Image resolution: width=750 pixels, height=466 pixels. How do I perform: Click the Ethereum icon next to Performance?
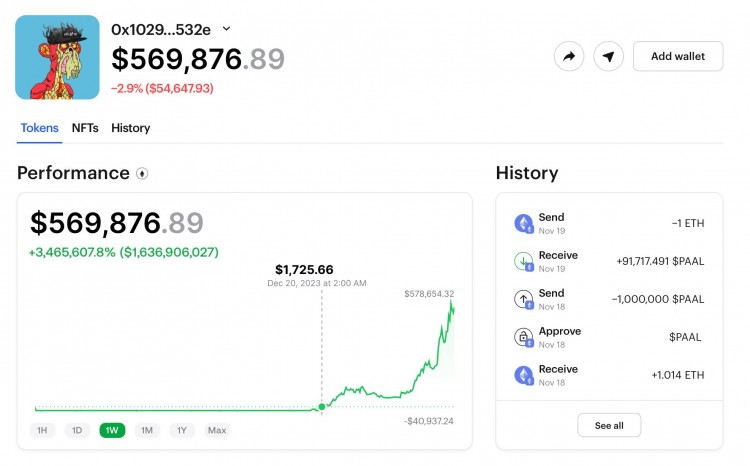[x=142, y=173]
